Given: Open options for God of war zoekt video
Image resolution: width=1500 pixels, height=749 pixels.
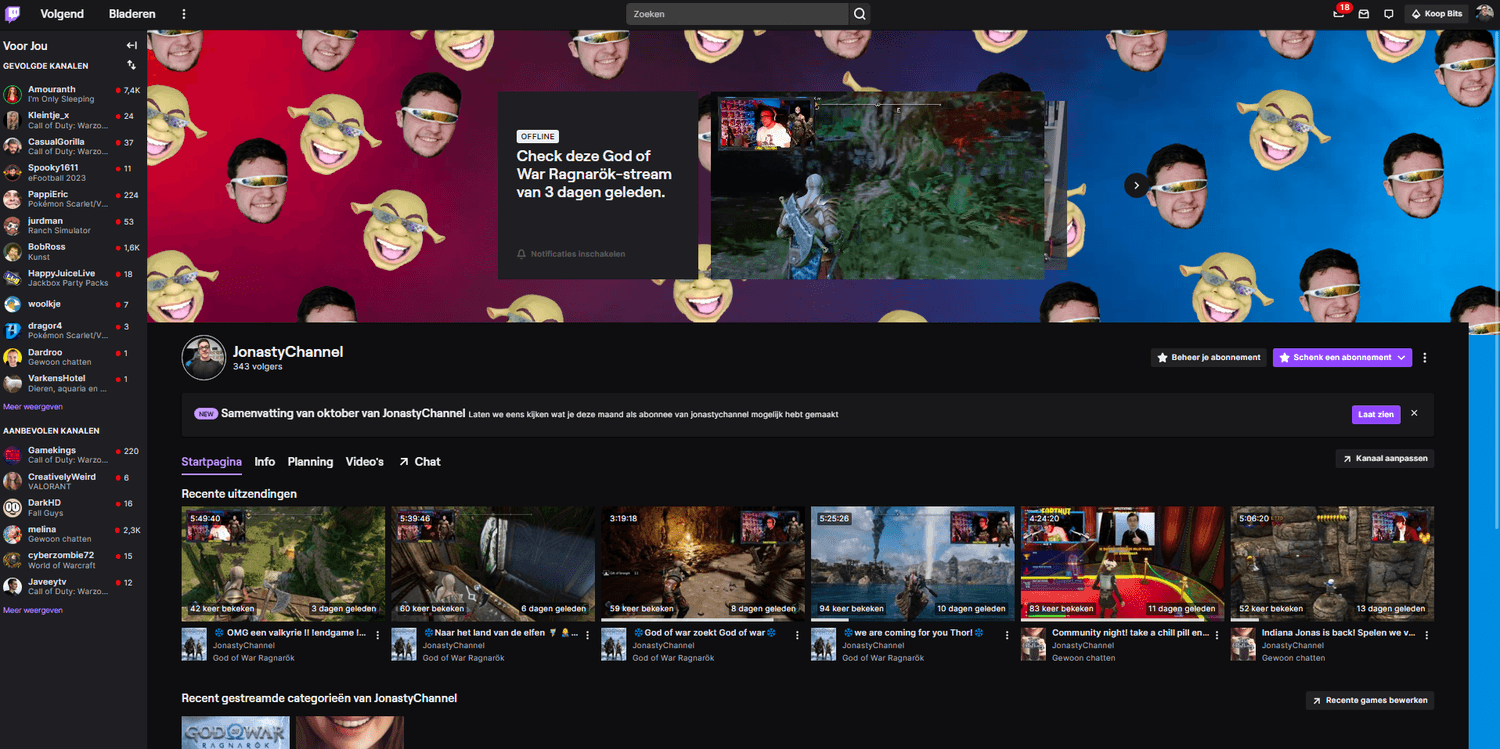Looking at the screenshot, I should click(x=797, y=635).
